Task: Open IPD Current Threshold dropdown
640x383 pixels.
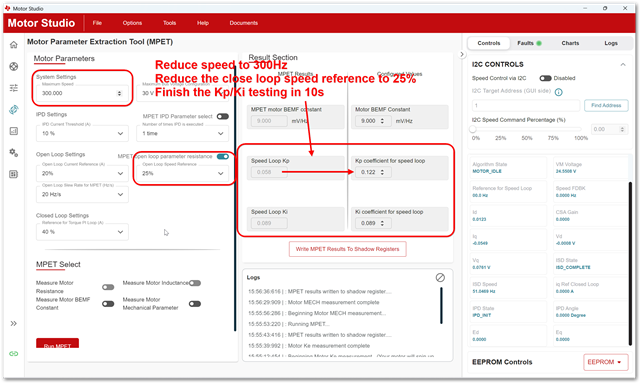Action: pos(82,133)
